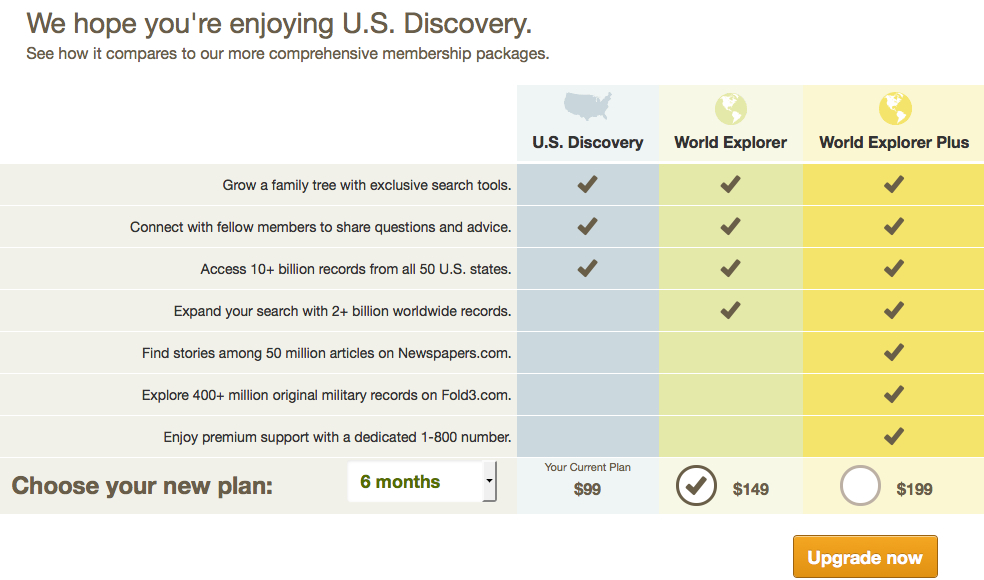Click the globe icon above World Explorer
Viewport: 984px width, 580px height.
click(730, 109)
